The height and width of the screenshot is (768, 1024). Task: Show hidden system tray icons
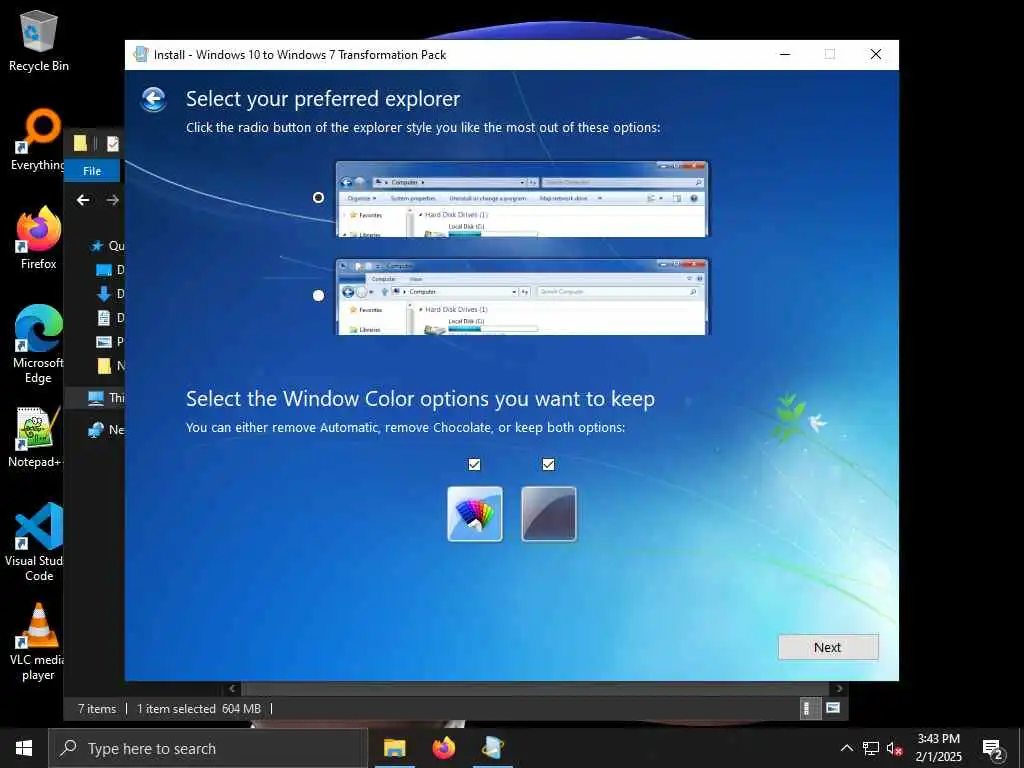(x=846, y=748)
